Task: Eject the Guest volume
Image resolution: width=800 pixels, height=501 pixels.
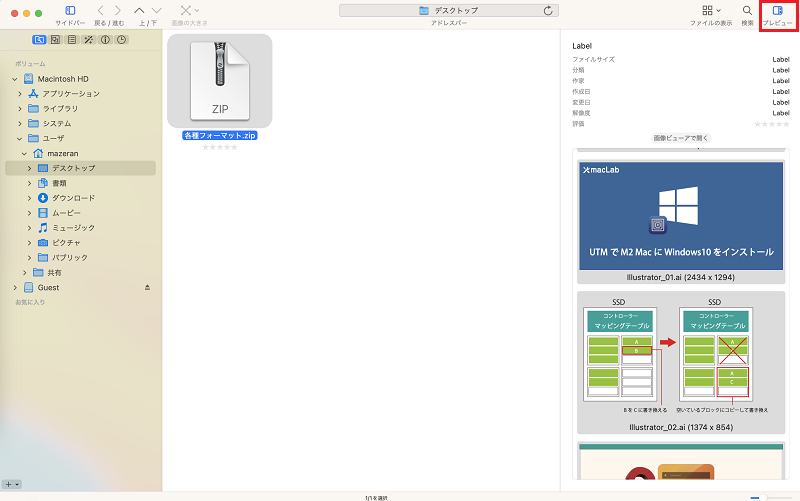Action: pyautogui.click(x=147, y=288)
